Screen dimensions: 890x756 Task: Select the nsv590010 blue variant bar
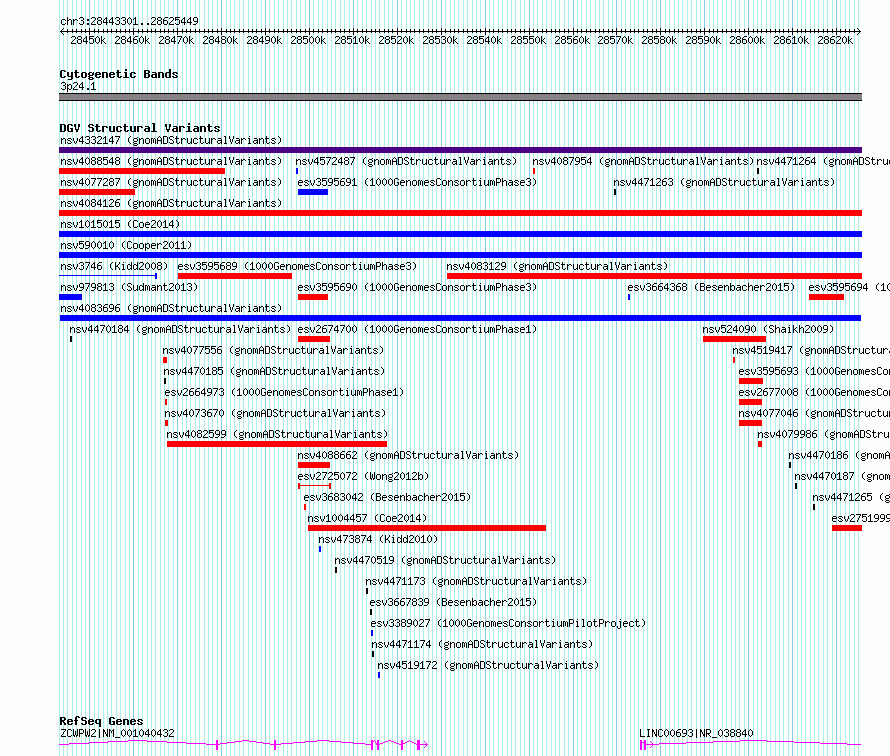460,255
